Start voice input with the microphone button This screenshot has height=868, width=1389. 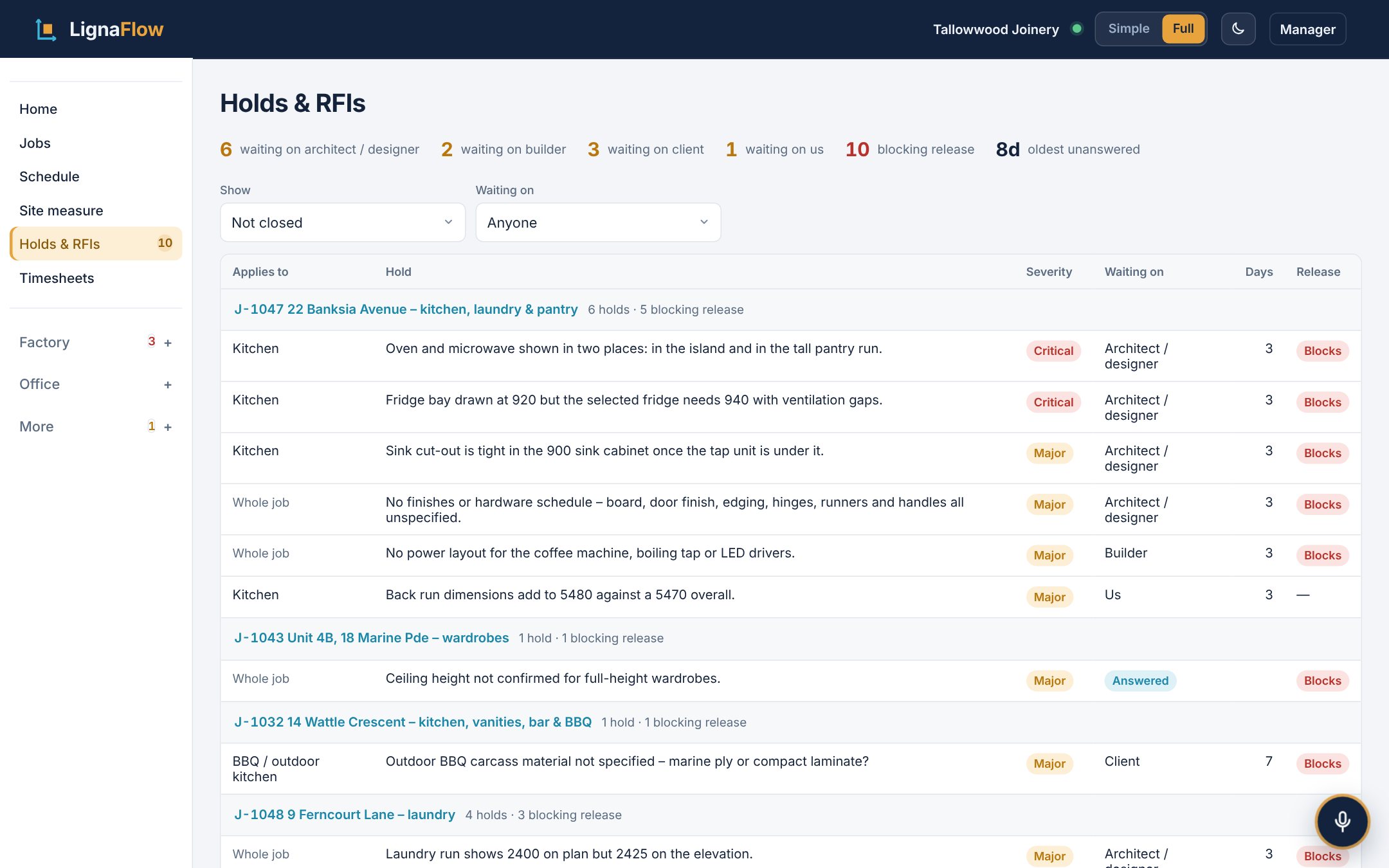pos(1342,821)
